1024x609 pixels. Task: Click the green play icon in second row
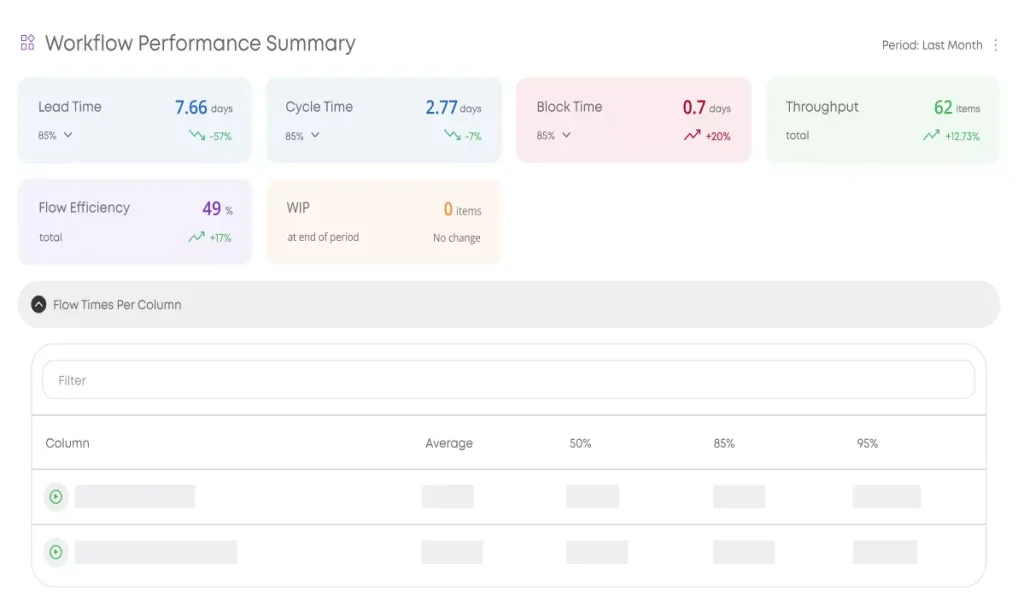click(x=56, y=552)
